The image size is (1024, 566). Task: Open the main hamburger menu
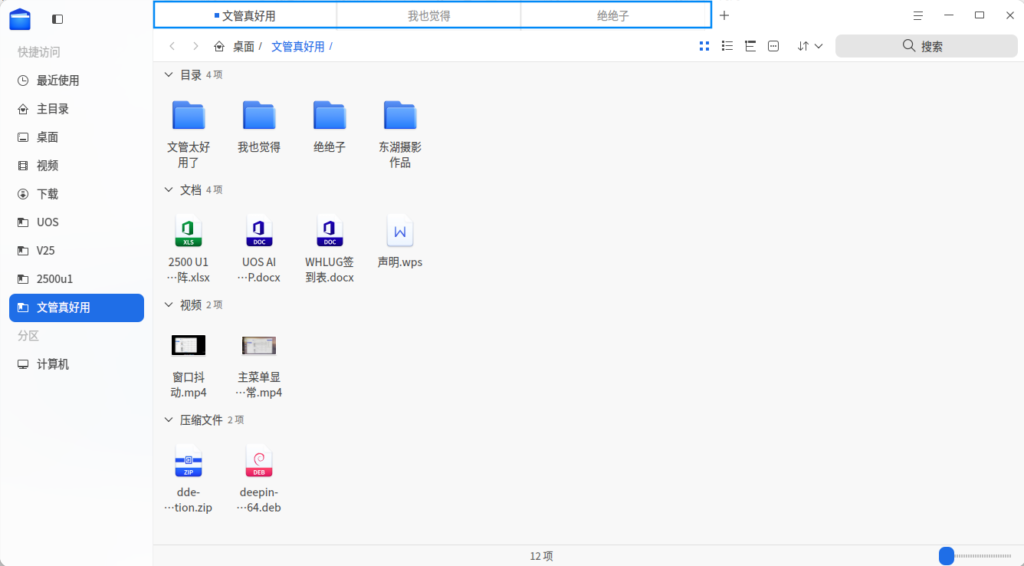[918, 16]
